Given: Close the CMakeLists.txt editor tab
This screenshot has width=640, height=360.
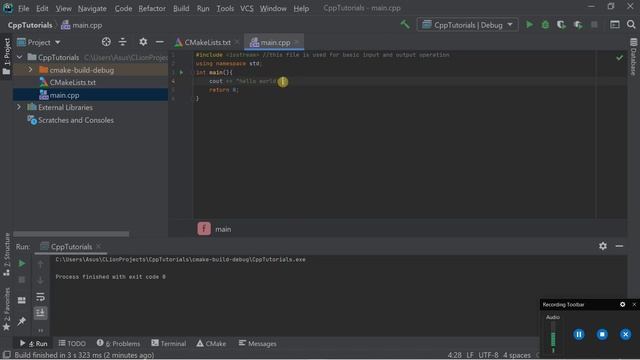Looking at the screenshot, I should [x=237, y=42].
